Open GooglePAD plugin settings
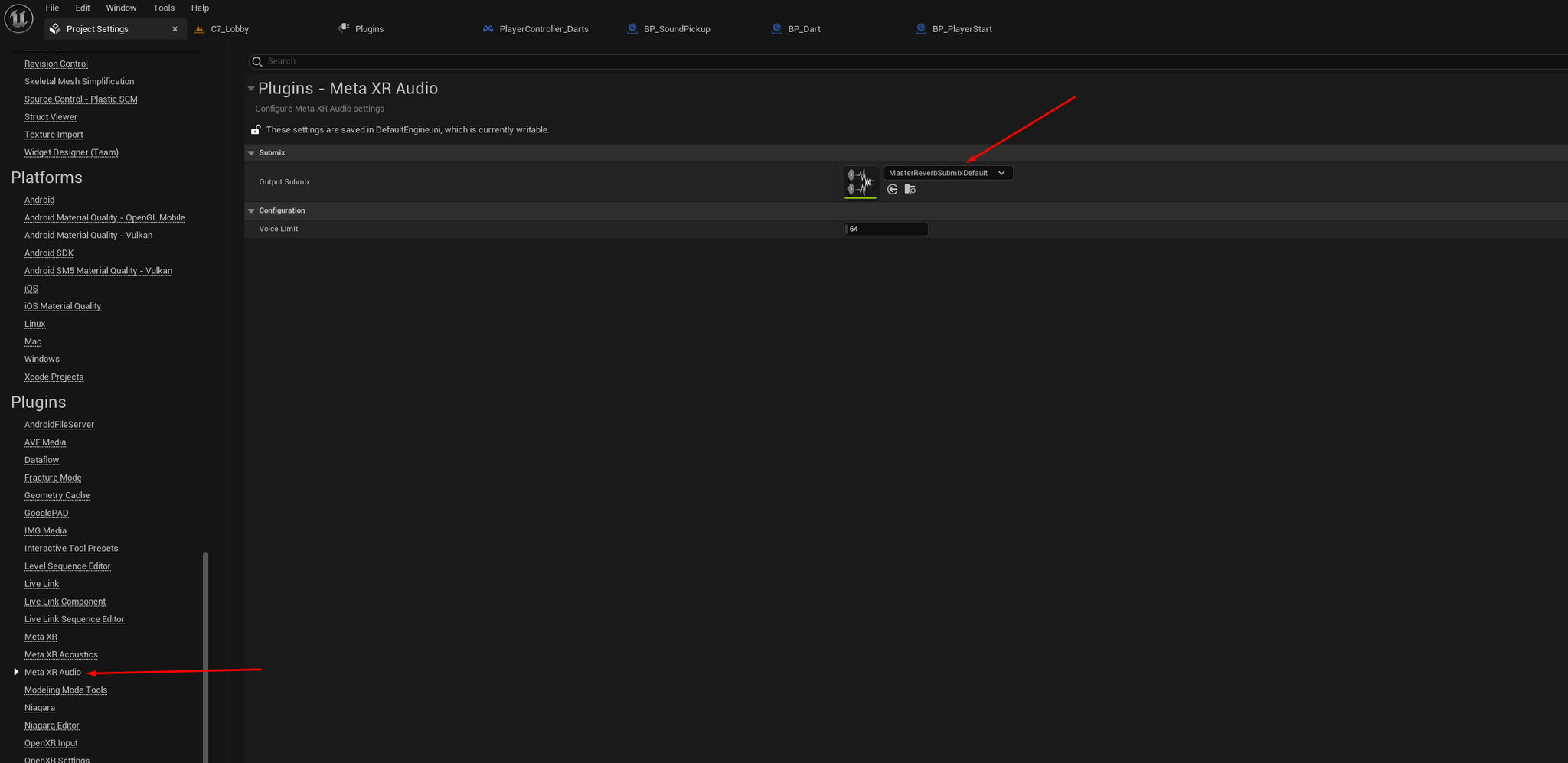The height and width of the screenshot is (763, 1568). [46, 514]
